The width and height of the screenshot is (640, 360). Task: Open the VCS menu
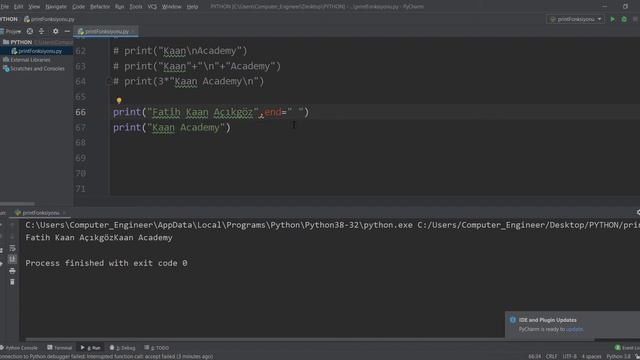[x=152, y=7]
